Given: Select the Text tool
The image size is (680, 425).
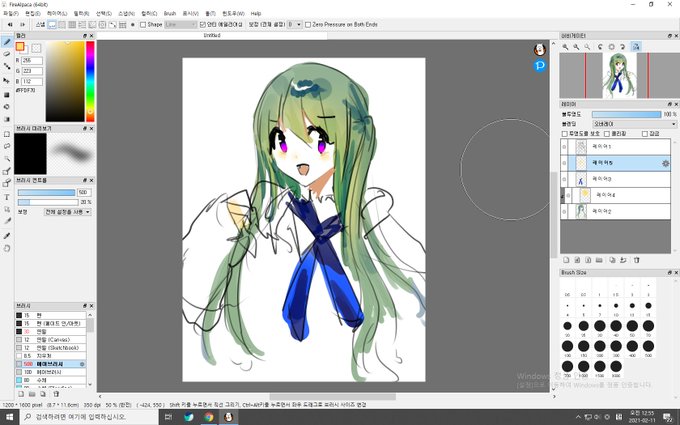Looking at the screenshot, I should point(7,197).
